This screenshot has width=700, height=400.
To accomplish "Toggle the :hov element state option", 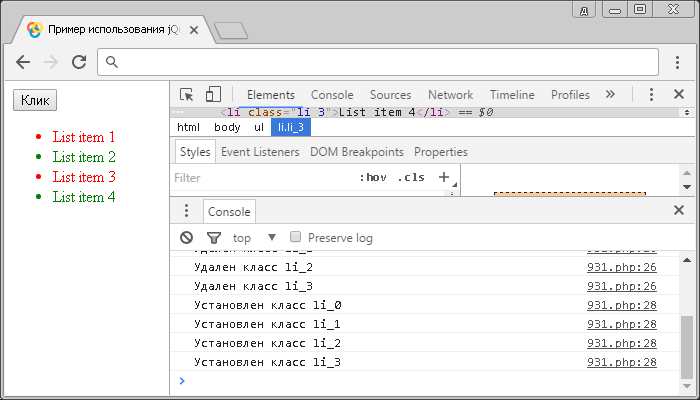I will [372, 177].
